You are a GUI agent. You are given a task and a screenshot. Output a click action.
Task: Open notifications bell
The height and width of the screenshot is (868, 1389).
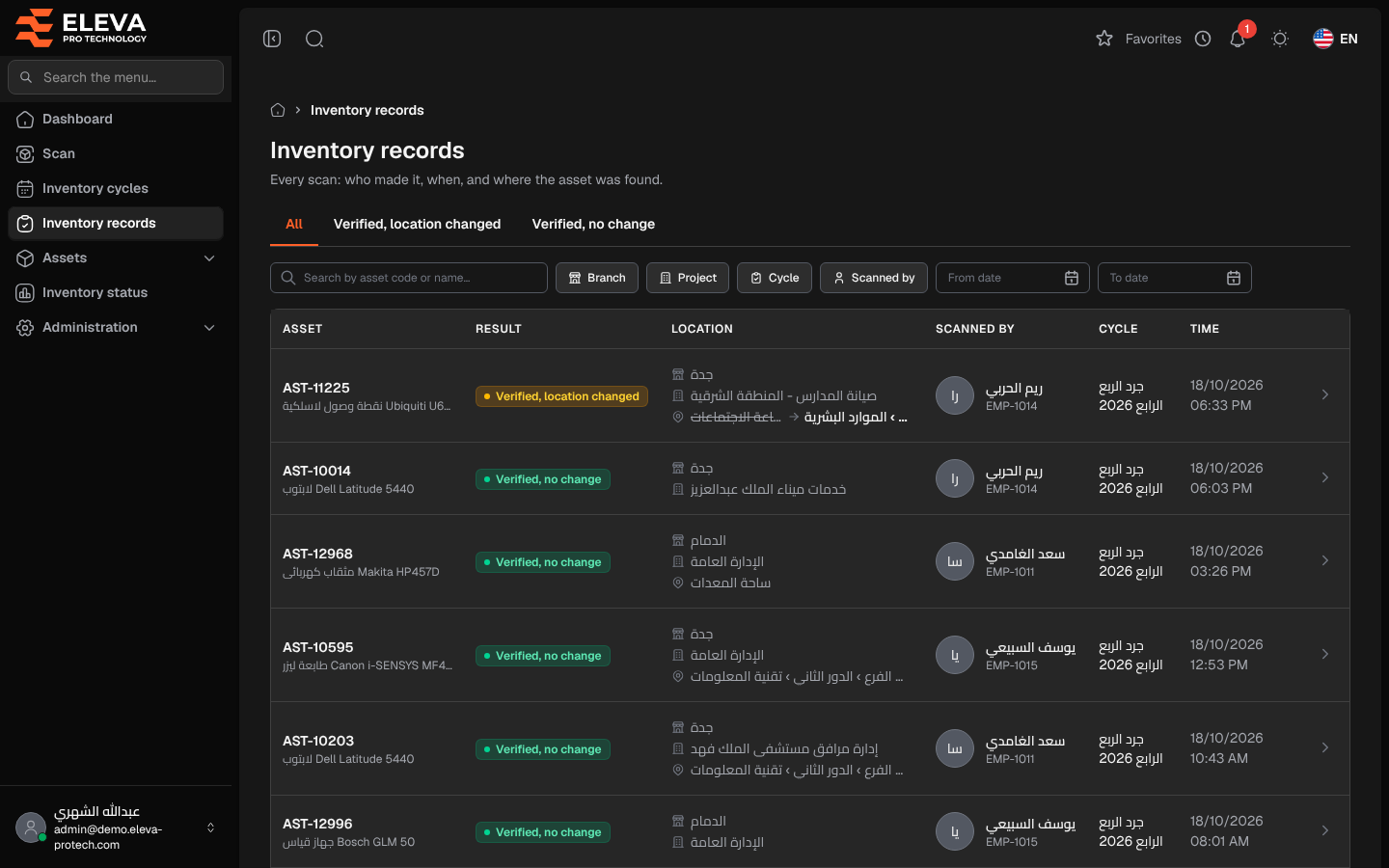click(1238, 39)
